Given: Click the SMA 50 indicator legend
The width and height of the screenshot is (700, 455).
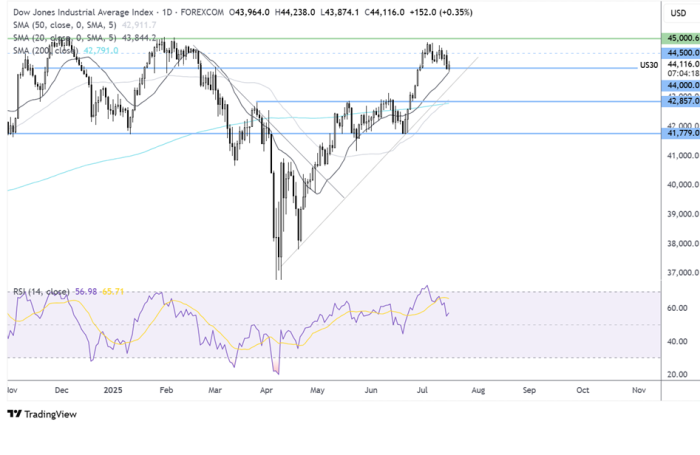Looking at the screenshot, I should pyautogui.click(x=84, y=25).
